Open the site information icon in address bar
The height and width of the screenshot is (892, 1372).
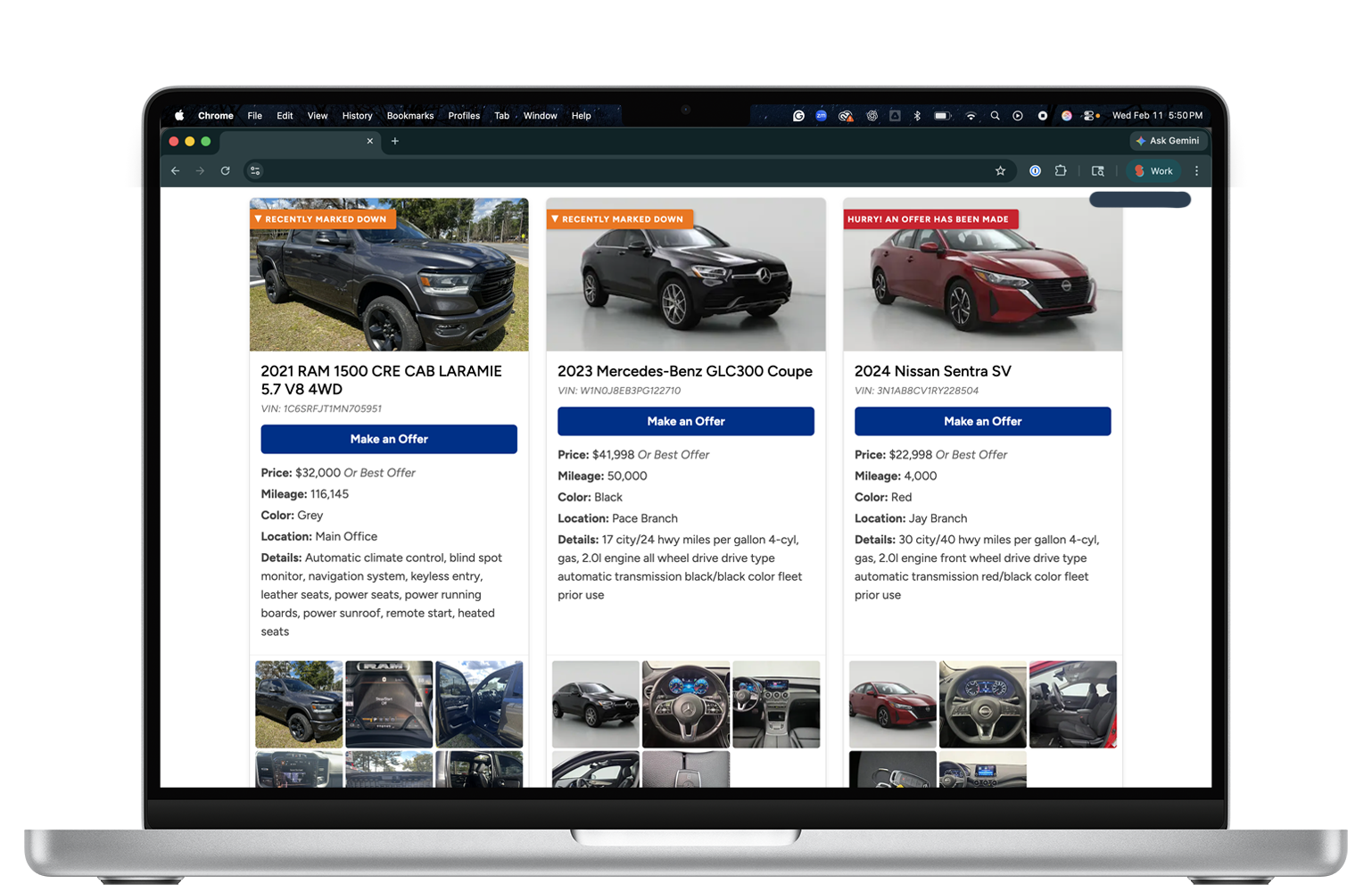pyautogui.click(x=255, y=171)
